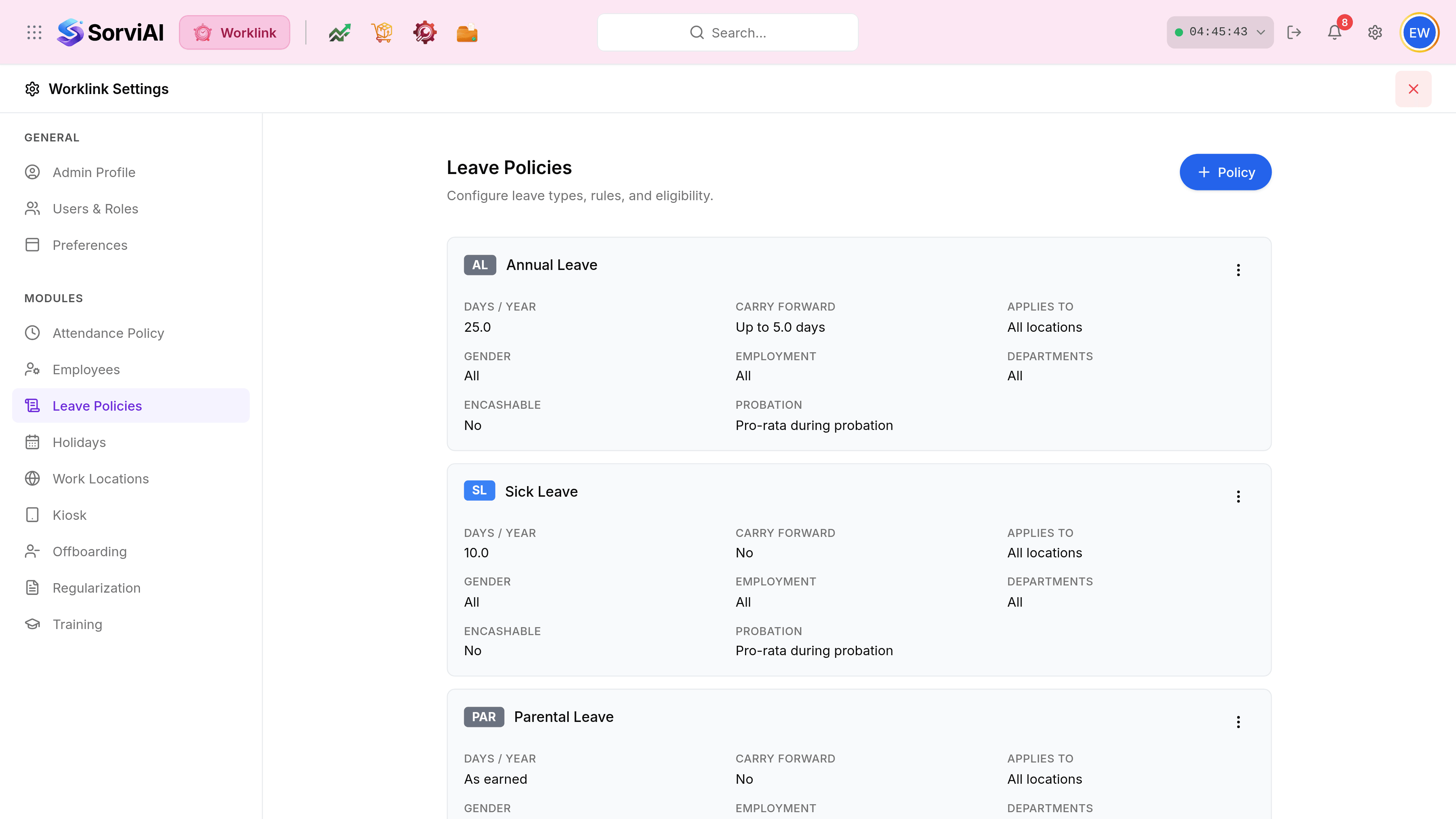This screenshot has width=1456, height=819.
Task: Open the red gear wrench module icon
Action: pos(425,32)
